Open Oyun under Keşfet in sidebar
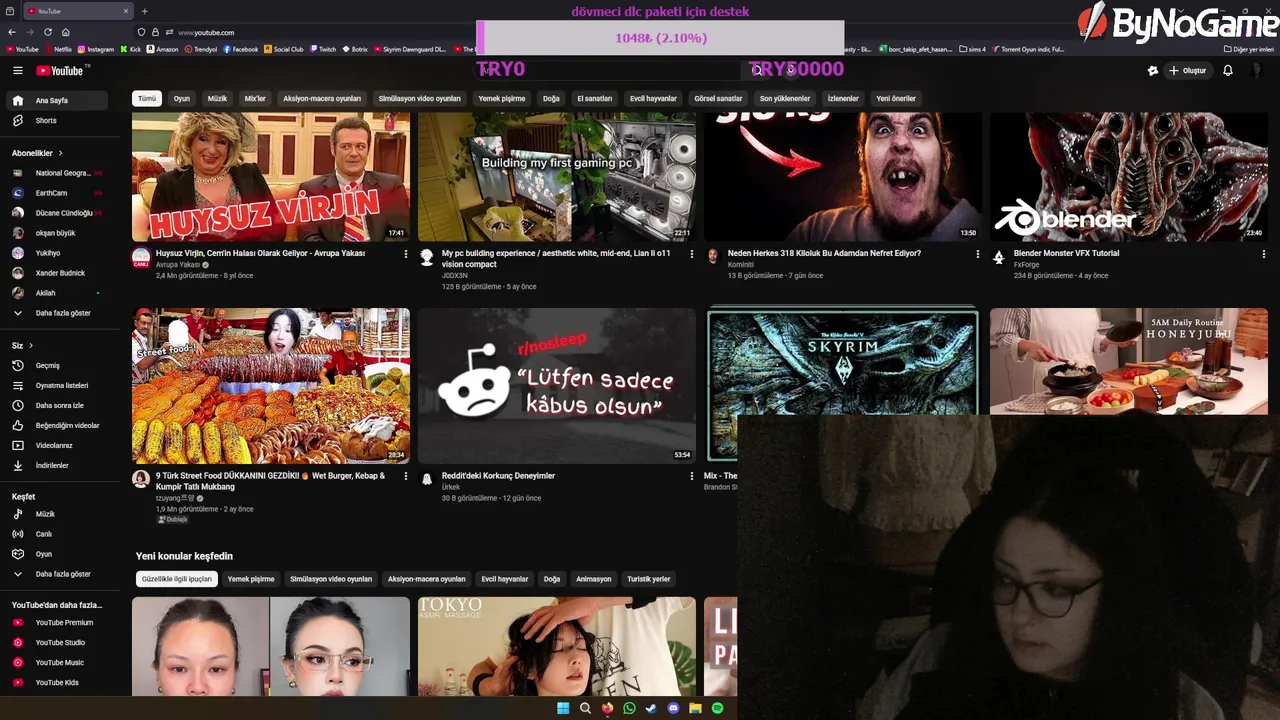The height and width of the screenshot is (720, 1280). (44, 554)
